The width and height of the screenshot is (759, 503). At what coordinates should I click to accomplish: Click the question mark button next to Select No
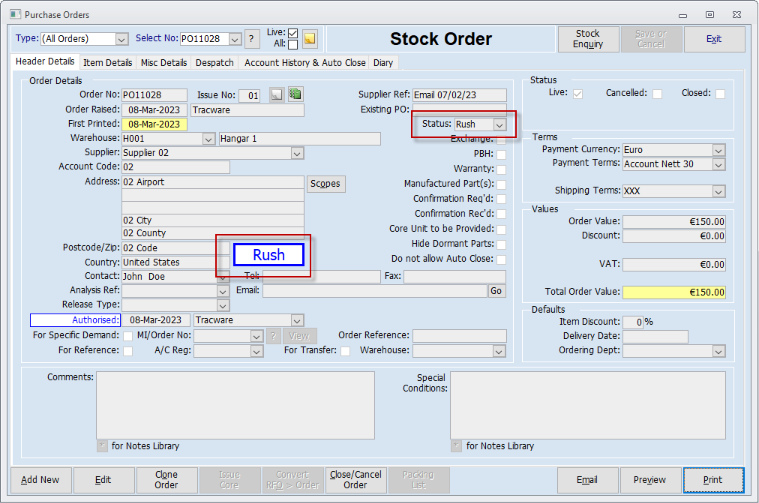pos(251,39)
